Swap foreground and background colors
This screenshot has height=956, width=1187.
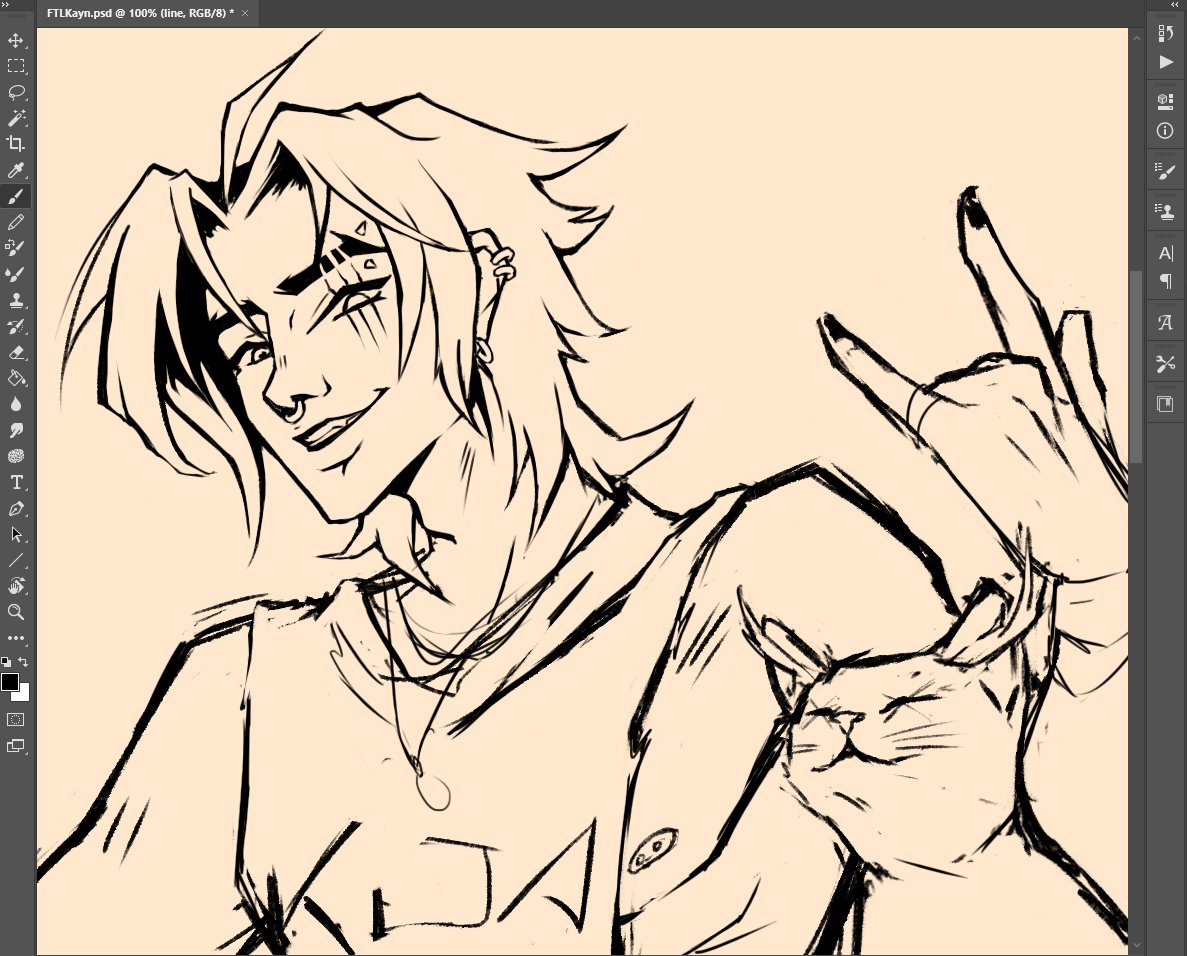pos(23,662)
